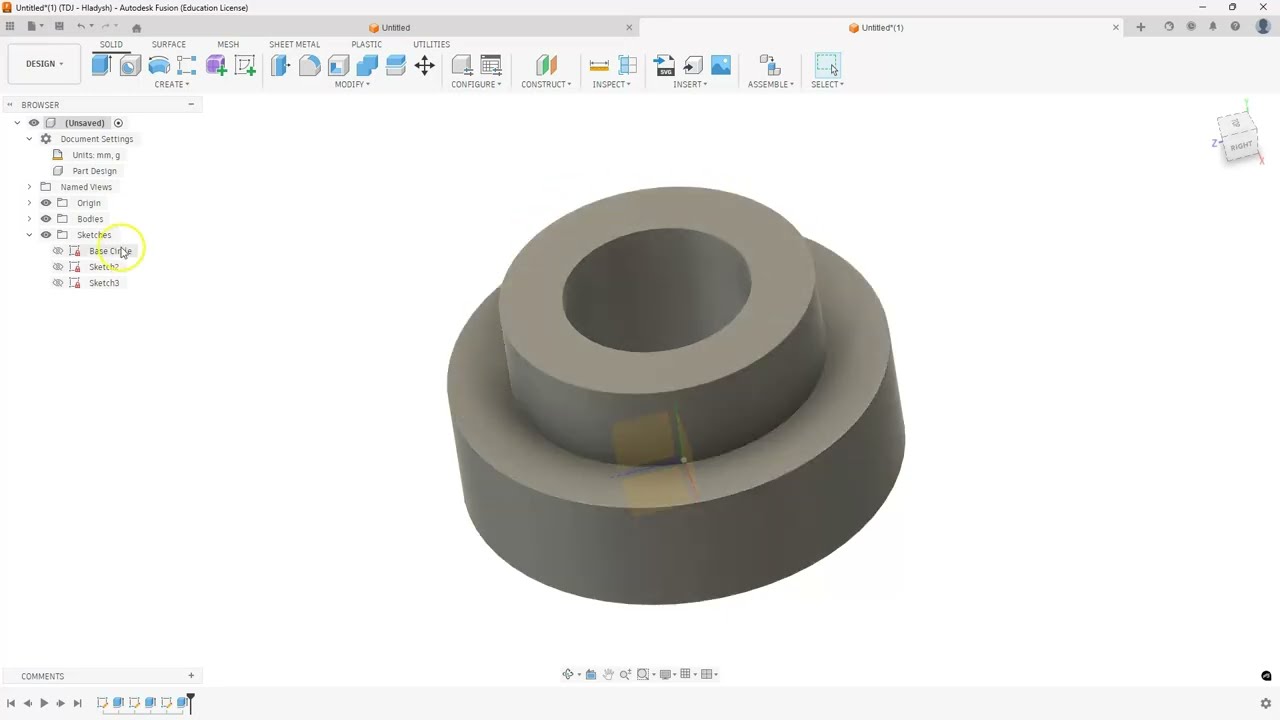The image size is (1280, 720).
Task: Select the Fillet tool
Action: pyautogui.click(x=309, y=66)
